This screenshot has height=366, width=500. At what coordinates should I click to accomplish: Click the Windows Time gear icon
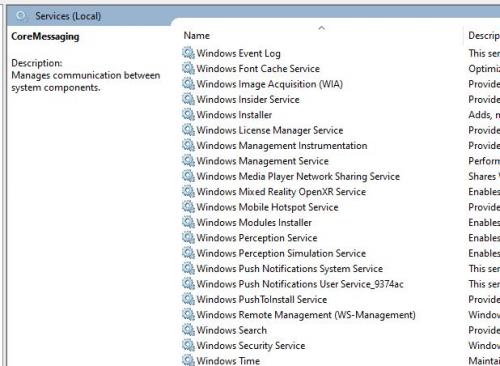pos(188,360)
